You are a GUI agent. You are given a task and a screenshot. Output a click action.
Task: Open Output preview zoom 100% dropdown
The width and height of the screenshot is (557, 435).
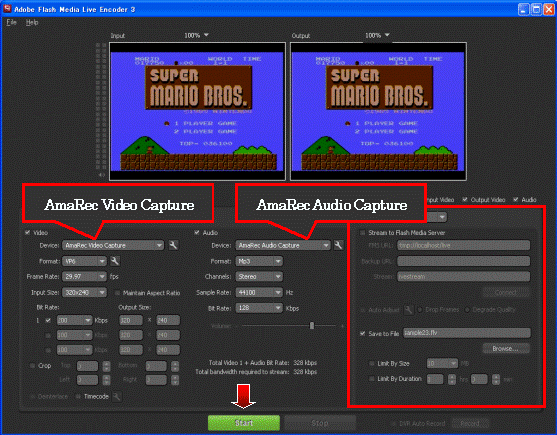click(x=377, y=35)
